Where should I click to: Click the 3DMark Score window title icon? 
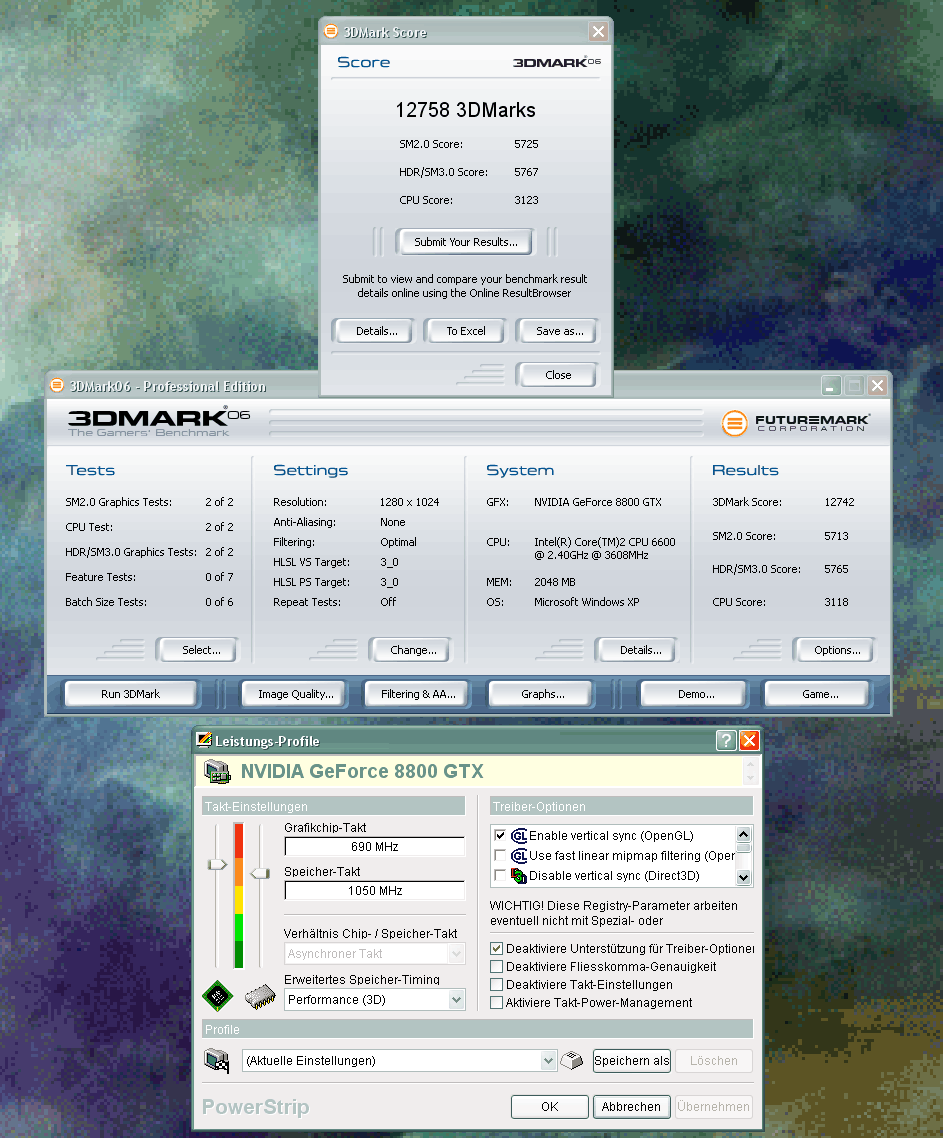tap(331, 31)
